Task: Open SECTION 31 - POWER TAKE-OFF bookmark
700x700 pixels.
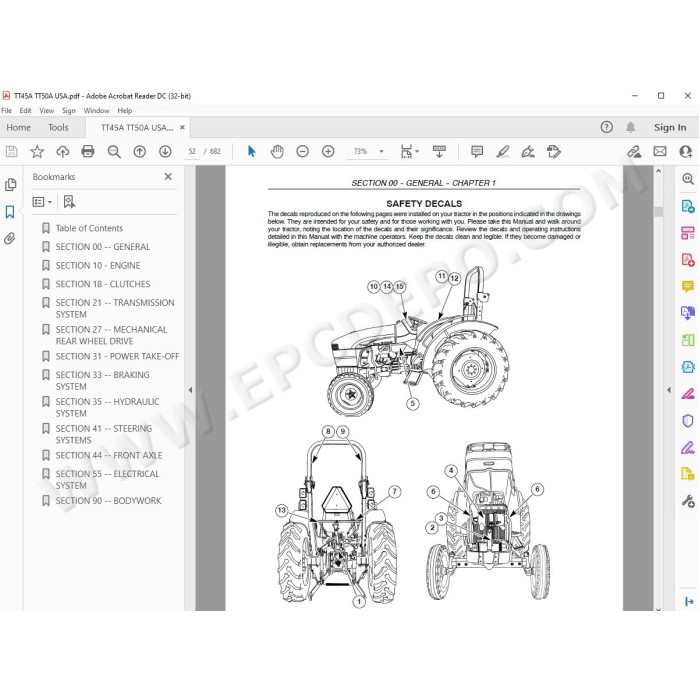Action: coord(117,357)
